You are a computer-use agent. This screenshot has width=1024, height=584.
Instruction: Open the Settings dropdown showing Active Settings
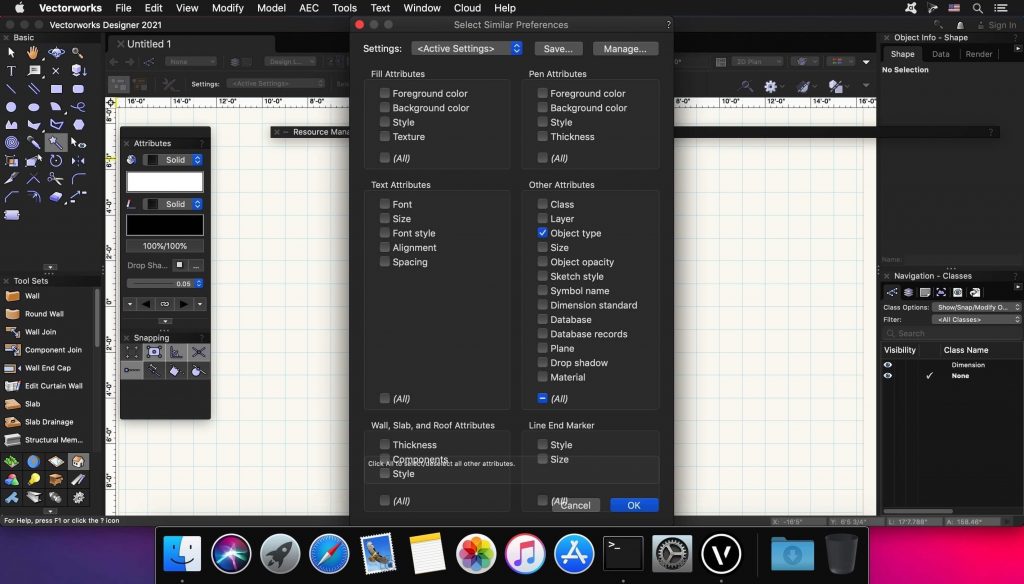pyautogui.click(x=467, y=47)
